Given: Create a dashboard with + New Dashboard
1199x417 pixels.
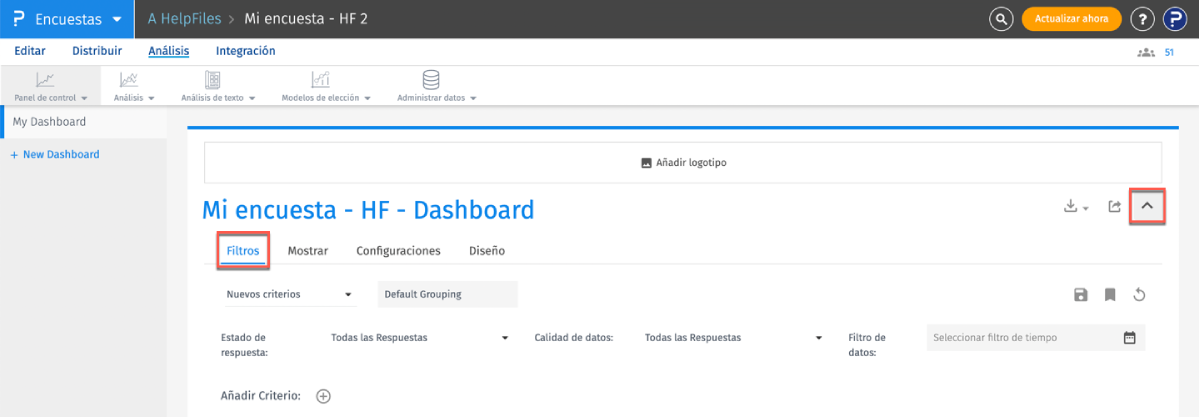Looking at the screenshot, I should pyautogui.click(x=55, y=155).
